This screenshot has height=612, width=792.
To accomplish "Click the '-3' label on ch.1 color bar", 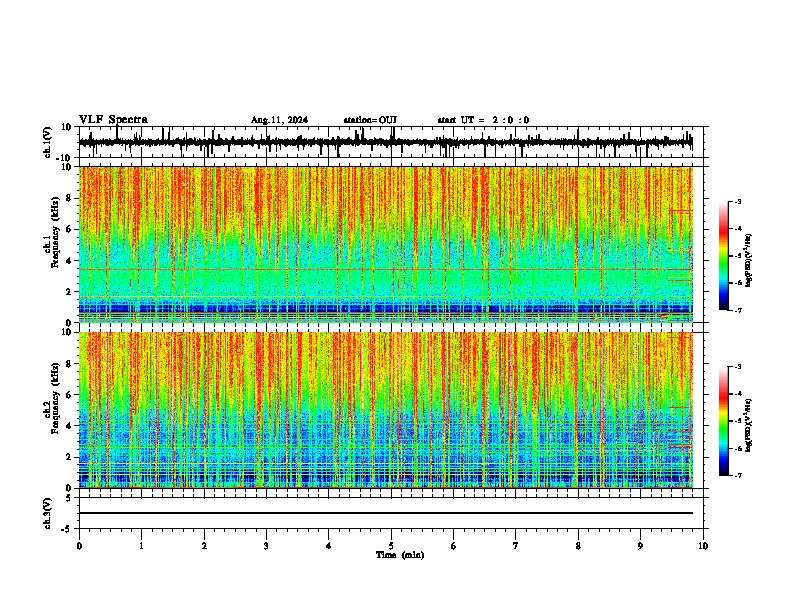I will (738, 201).
